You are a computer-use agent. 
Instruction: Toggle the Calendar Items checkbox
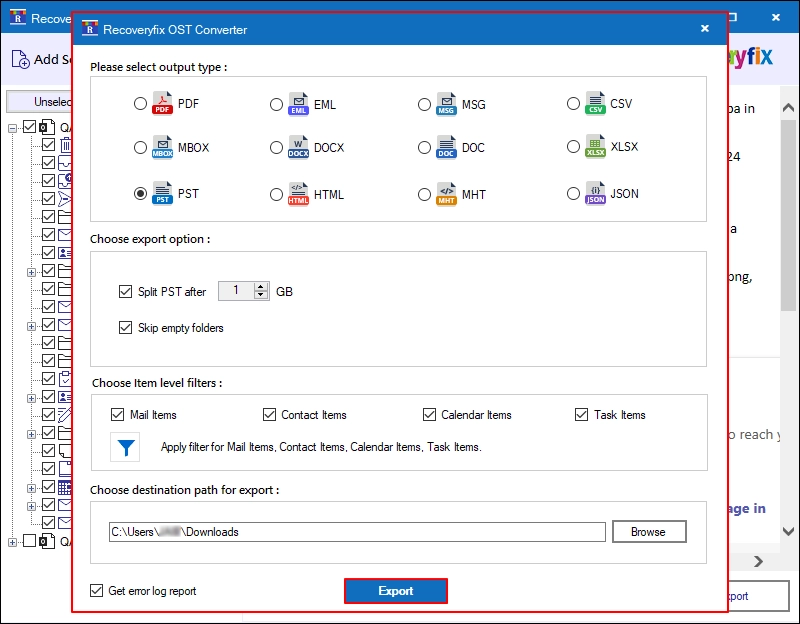click(x=429, y=414)
